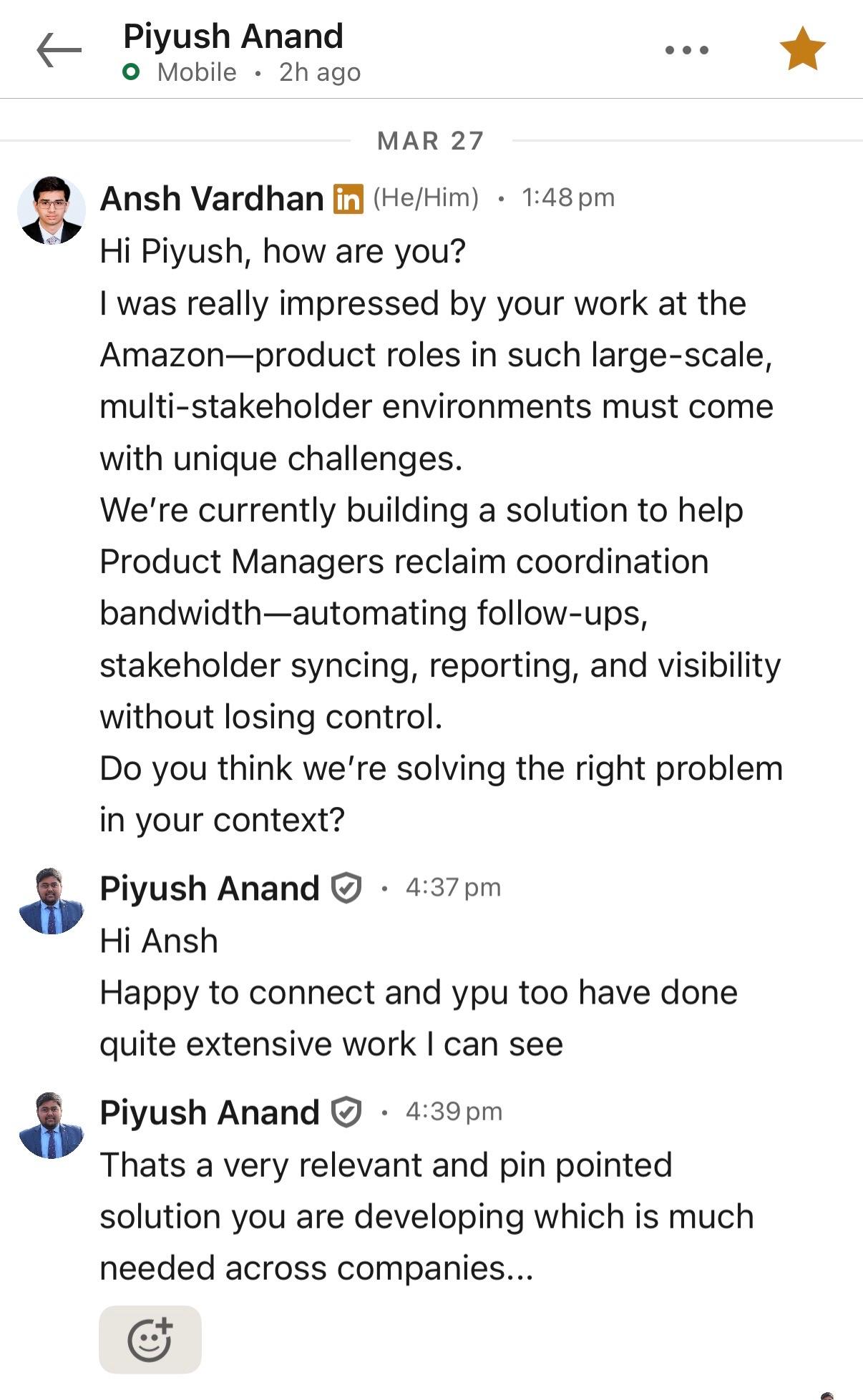Select the 'Hi Piyush, how are you?' message text
The image size is (863, 1400).
tap(283, 251)
